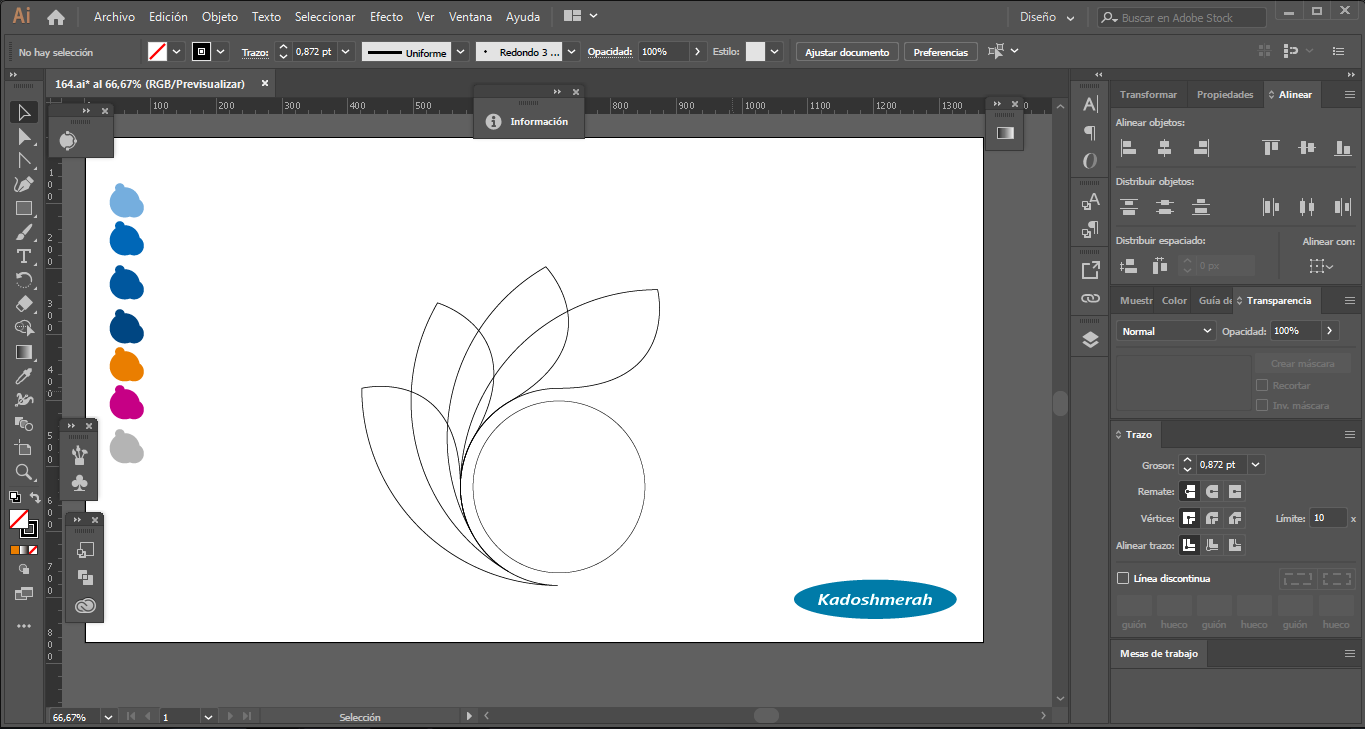Open the Objeto menu
Screen dimensions: 1365x729
click(x=220, y=17)
